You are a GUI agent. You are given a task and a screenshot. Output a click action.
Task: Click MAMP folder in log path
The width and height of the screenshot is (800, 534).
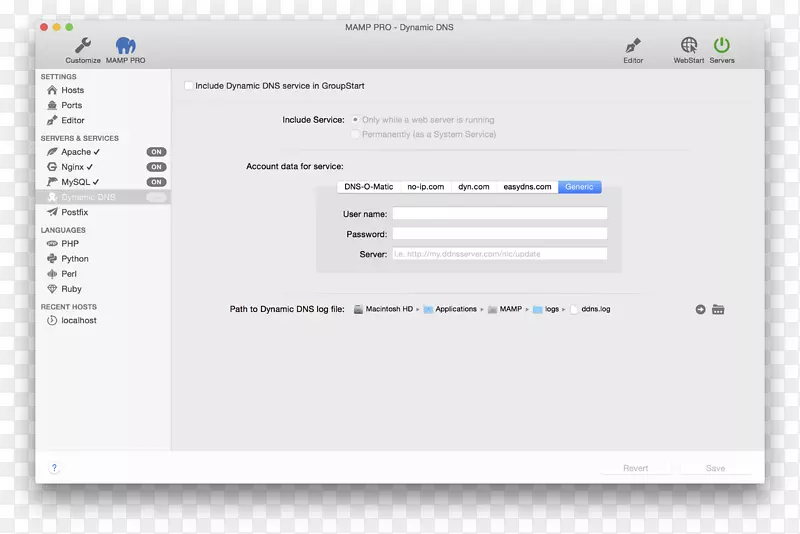click(505, 309)
